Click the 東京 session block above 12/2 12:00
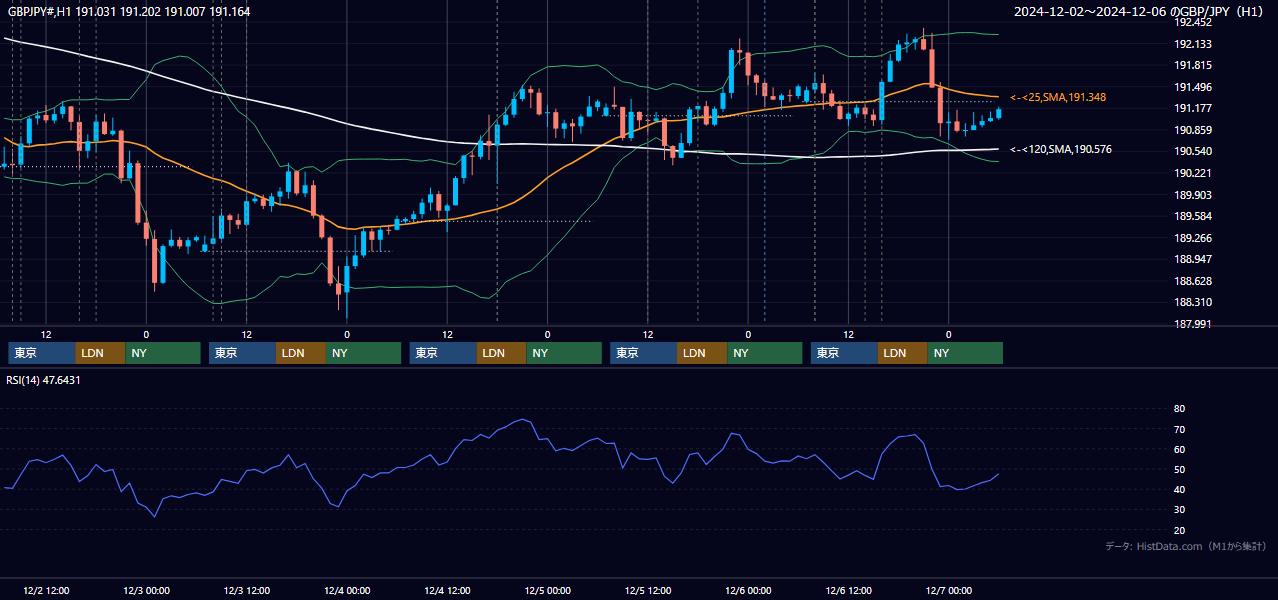1278x600 pixels. (42, 353)
